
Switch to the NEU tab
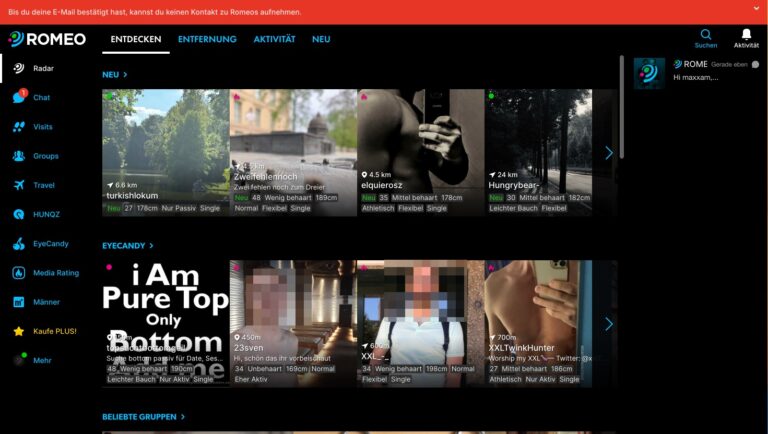click(321, 39)
